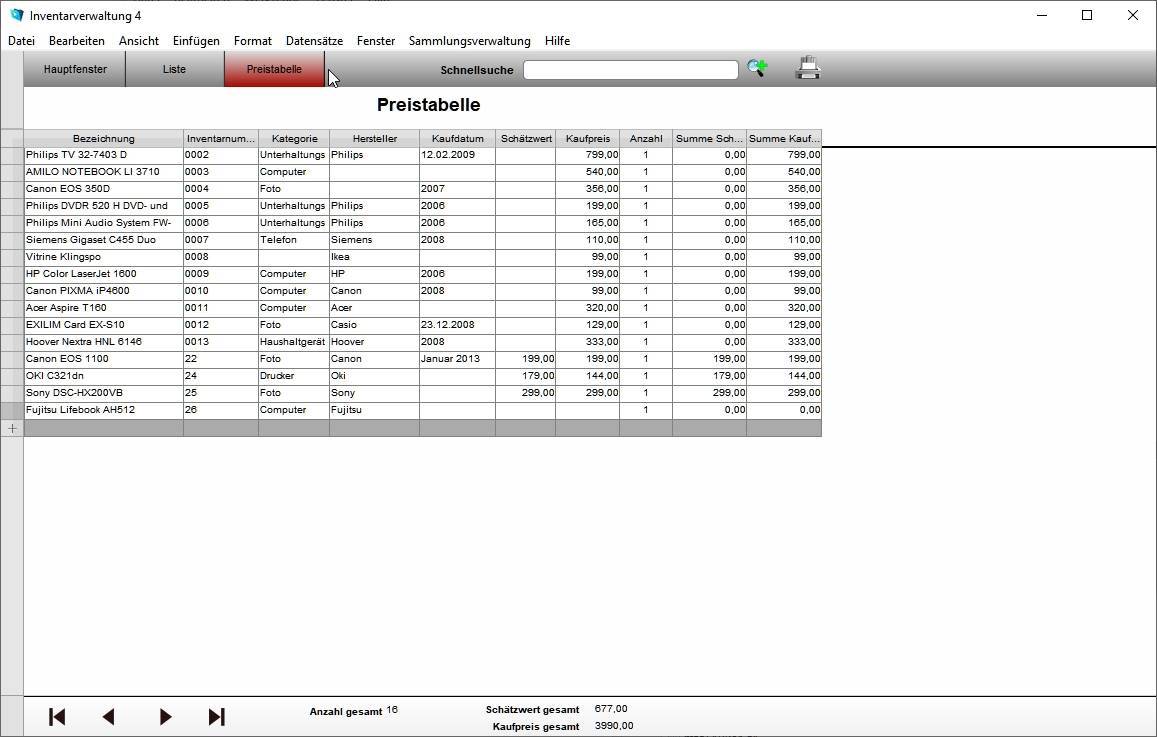Click the quick search magnifier icon

tap(757, 69)
